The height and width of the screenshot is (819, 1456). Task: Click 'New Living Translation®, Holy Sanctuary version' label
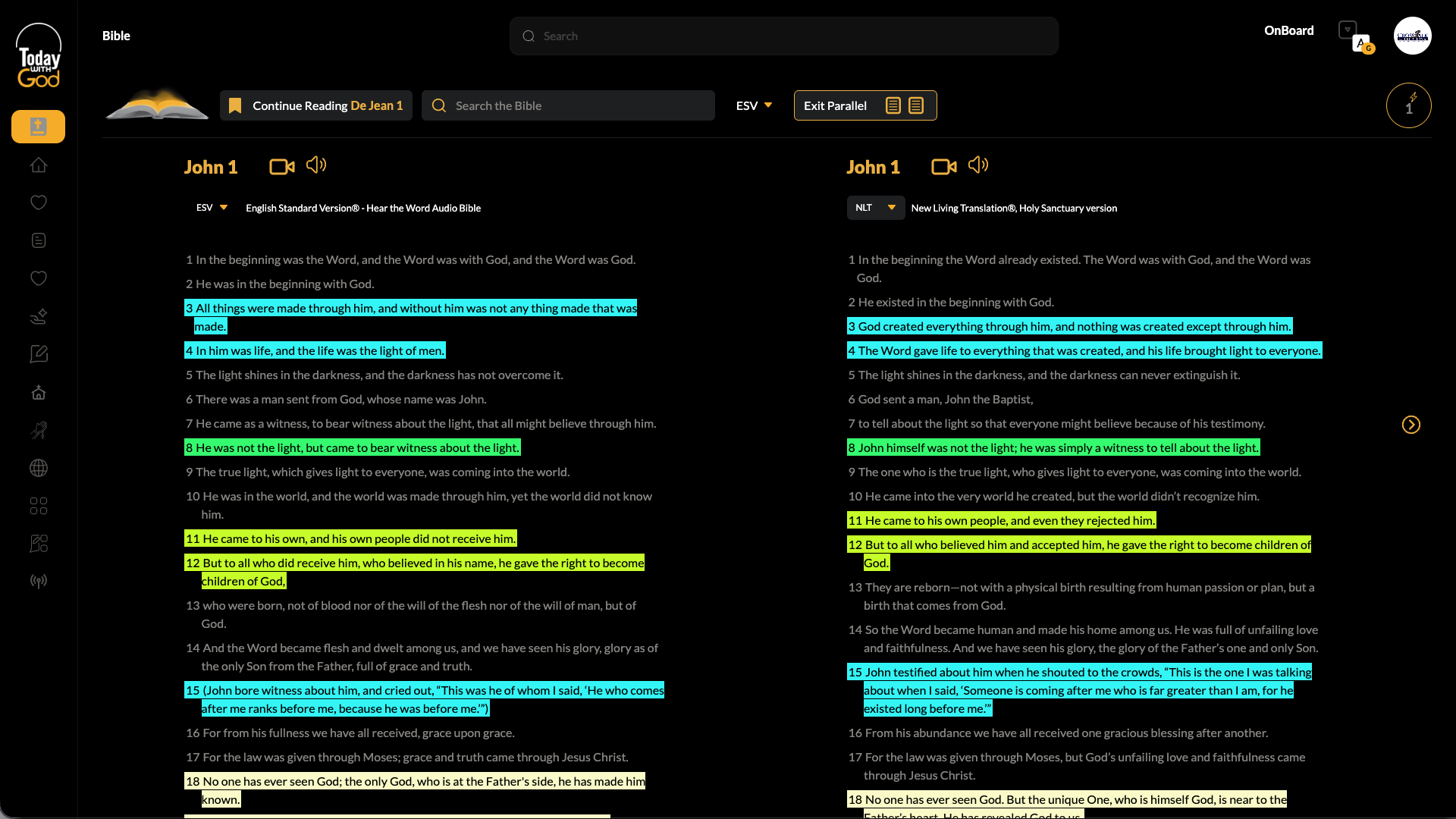1014,208
